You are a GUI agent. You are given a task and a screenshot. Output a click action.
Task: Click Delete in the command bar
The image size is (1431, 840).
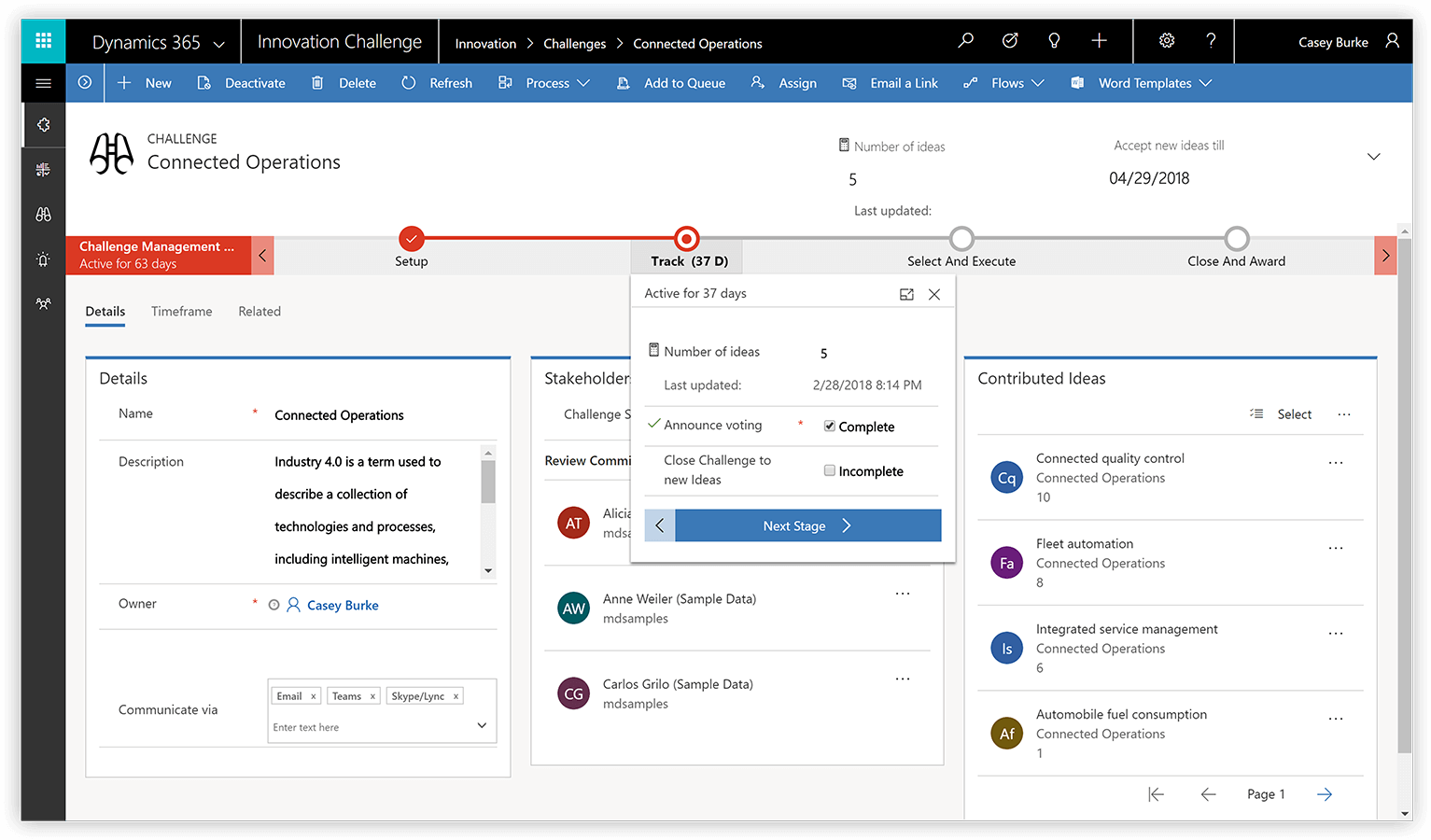(x=344, y=83)
